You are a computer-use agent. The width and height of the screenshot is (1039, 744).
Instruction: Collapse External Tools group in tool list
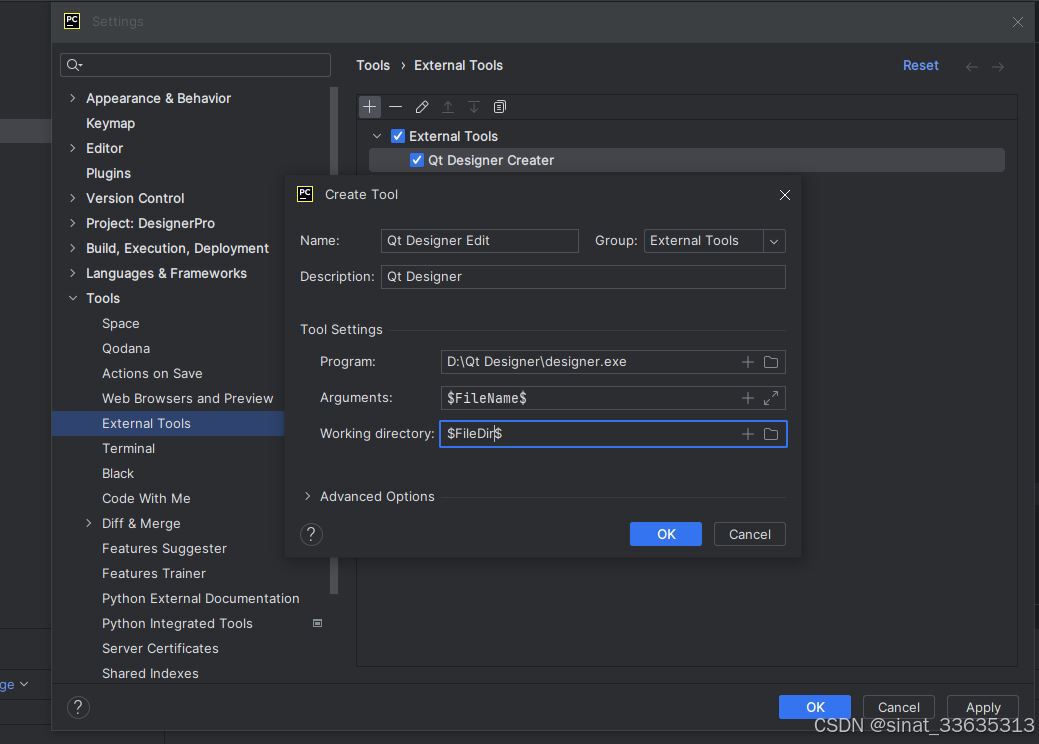coord(376,136)
